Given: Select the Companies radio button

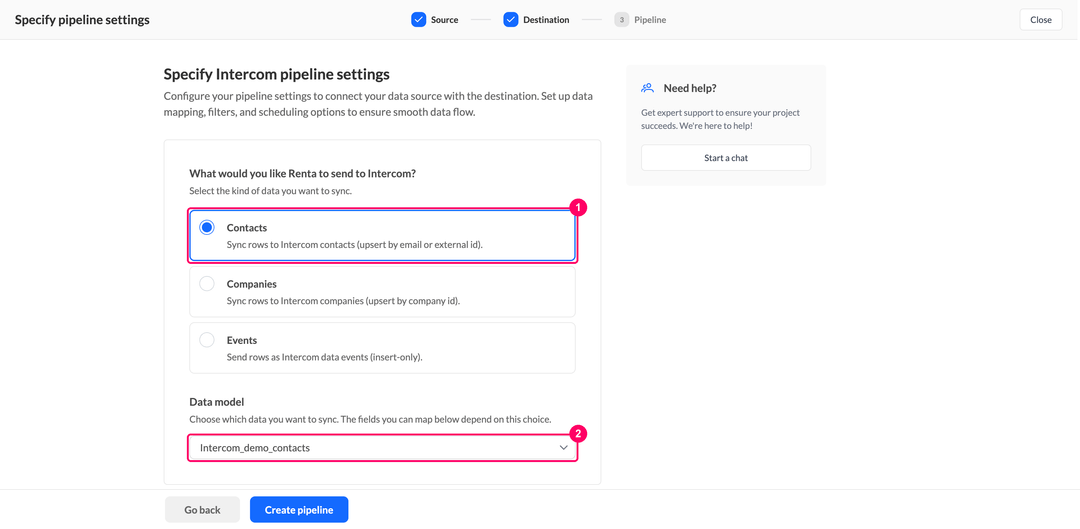Looking at the screenshot, I should (x=207, y=283).
